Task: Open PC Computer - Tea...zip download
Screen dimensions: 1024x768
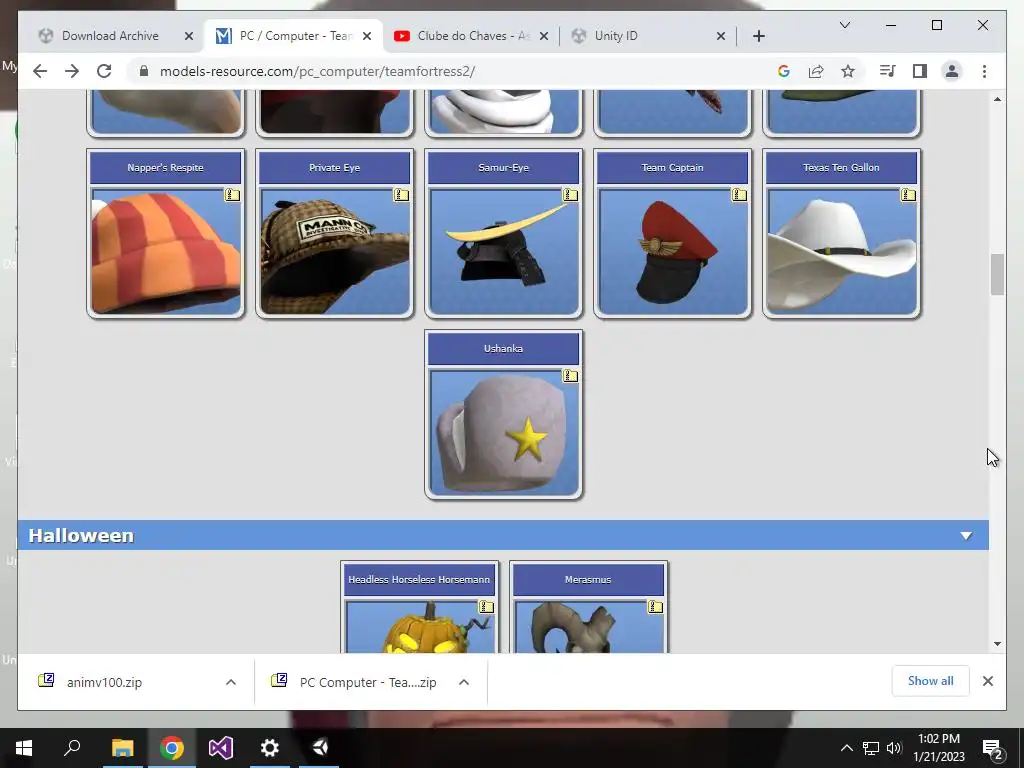Action: 368,682
